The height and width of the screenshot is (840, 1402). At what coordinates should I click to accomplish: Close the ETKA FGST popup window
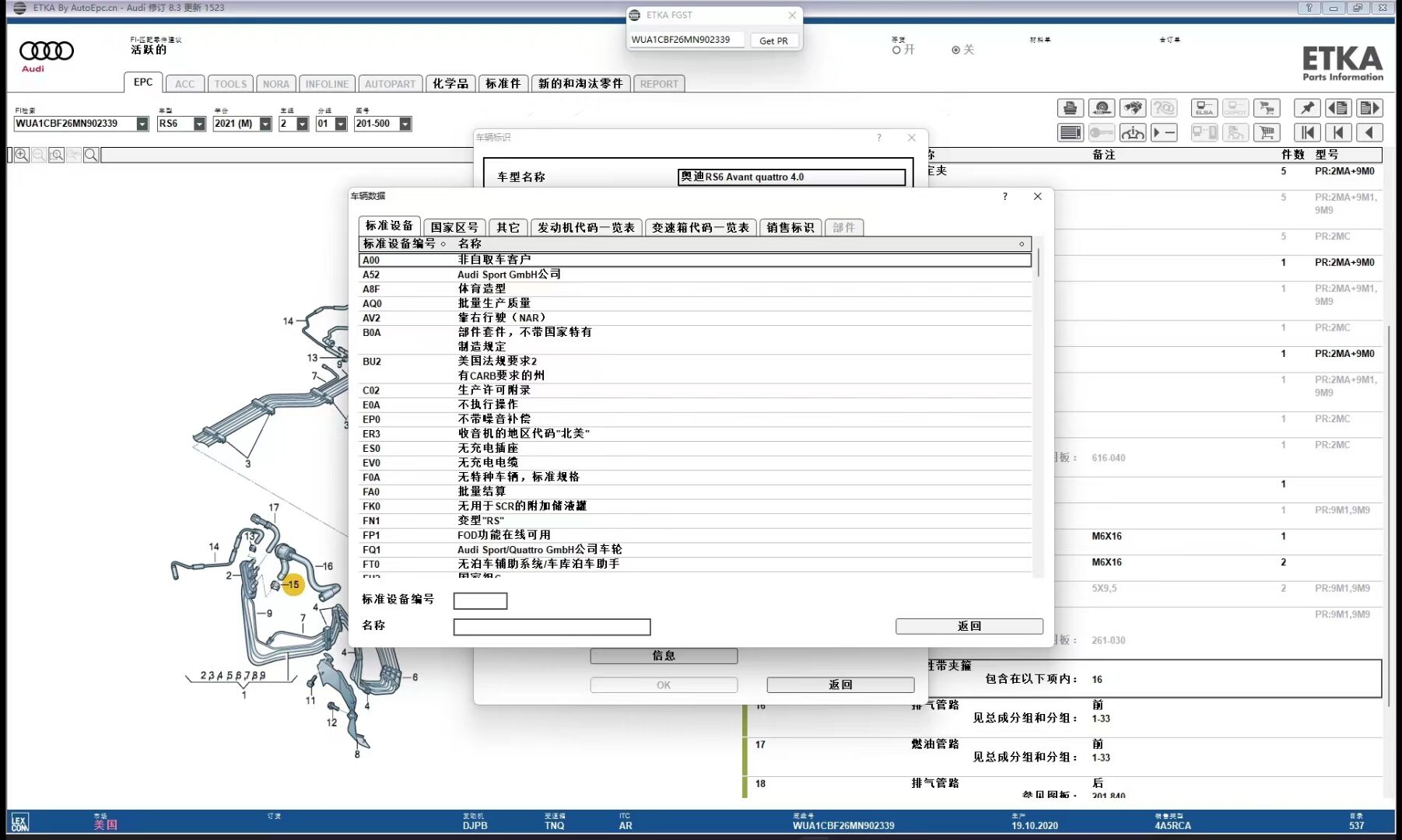point(792,15)
